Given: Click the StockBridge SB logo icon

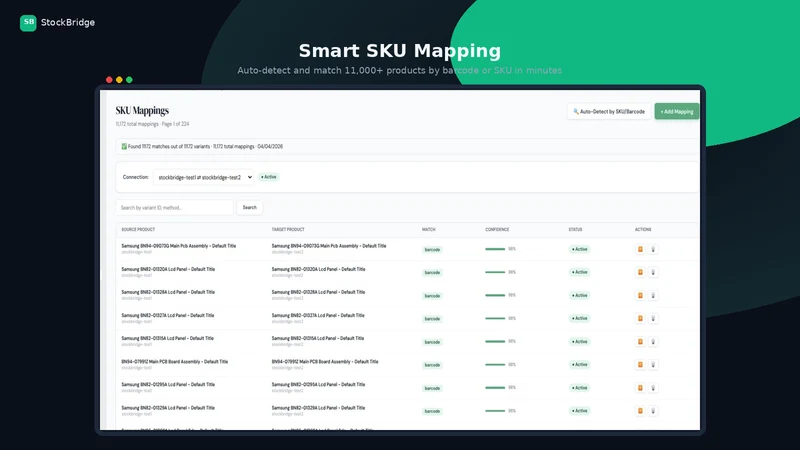Looking at the screenshot, I should click(x=28, y=22).
